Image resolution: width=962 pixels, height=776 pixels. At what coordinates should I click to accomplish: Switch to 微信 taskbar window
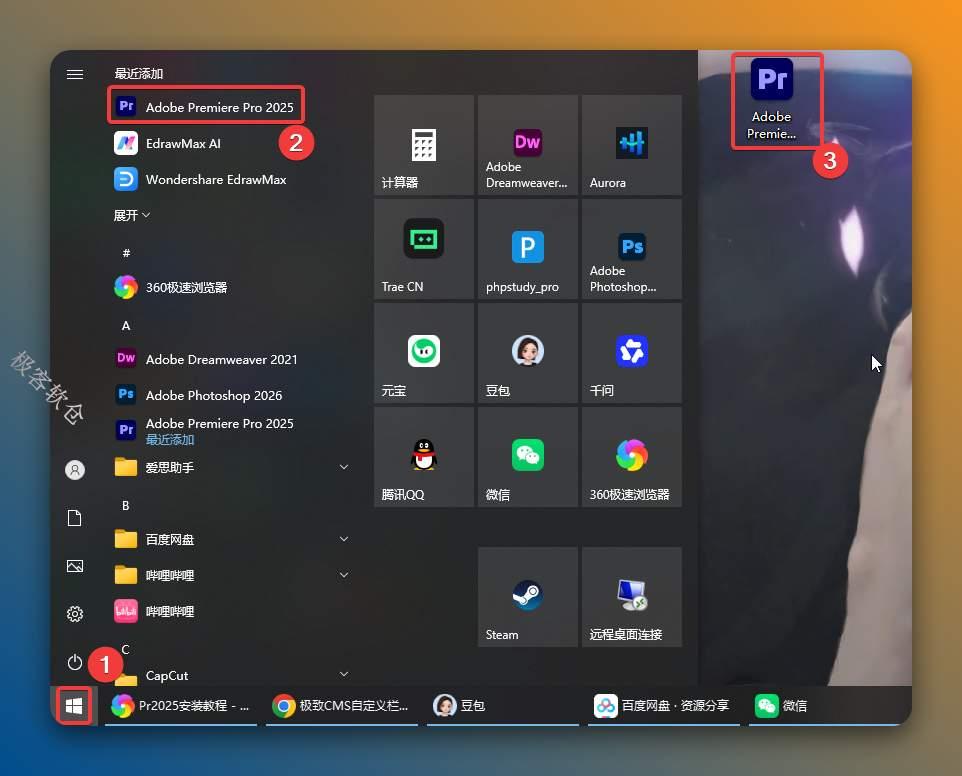pos(825,705)
